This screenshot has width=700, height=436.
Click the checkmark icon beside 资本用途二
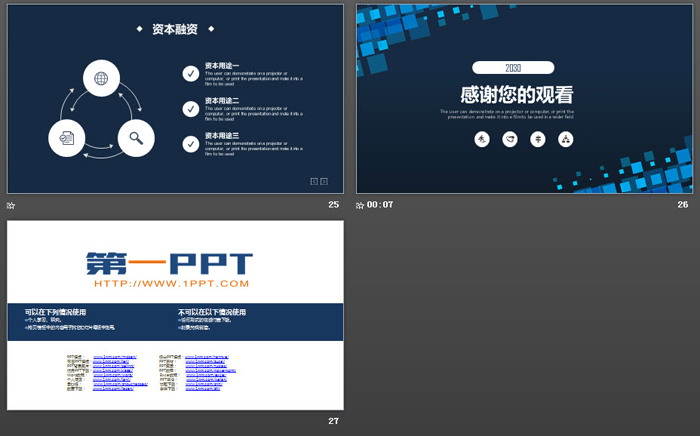point(191,109)
